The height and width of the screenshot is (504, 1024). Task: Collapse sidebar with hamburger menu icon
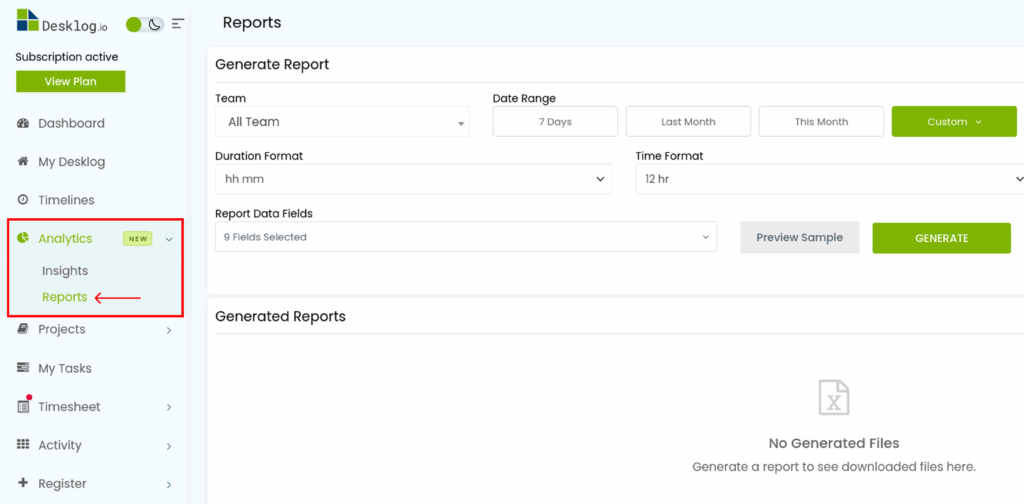click(x=178, y=24)
